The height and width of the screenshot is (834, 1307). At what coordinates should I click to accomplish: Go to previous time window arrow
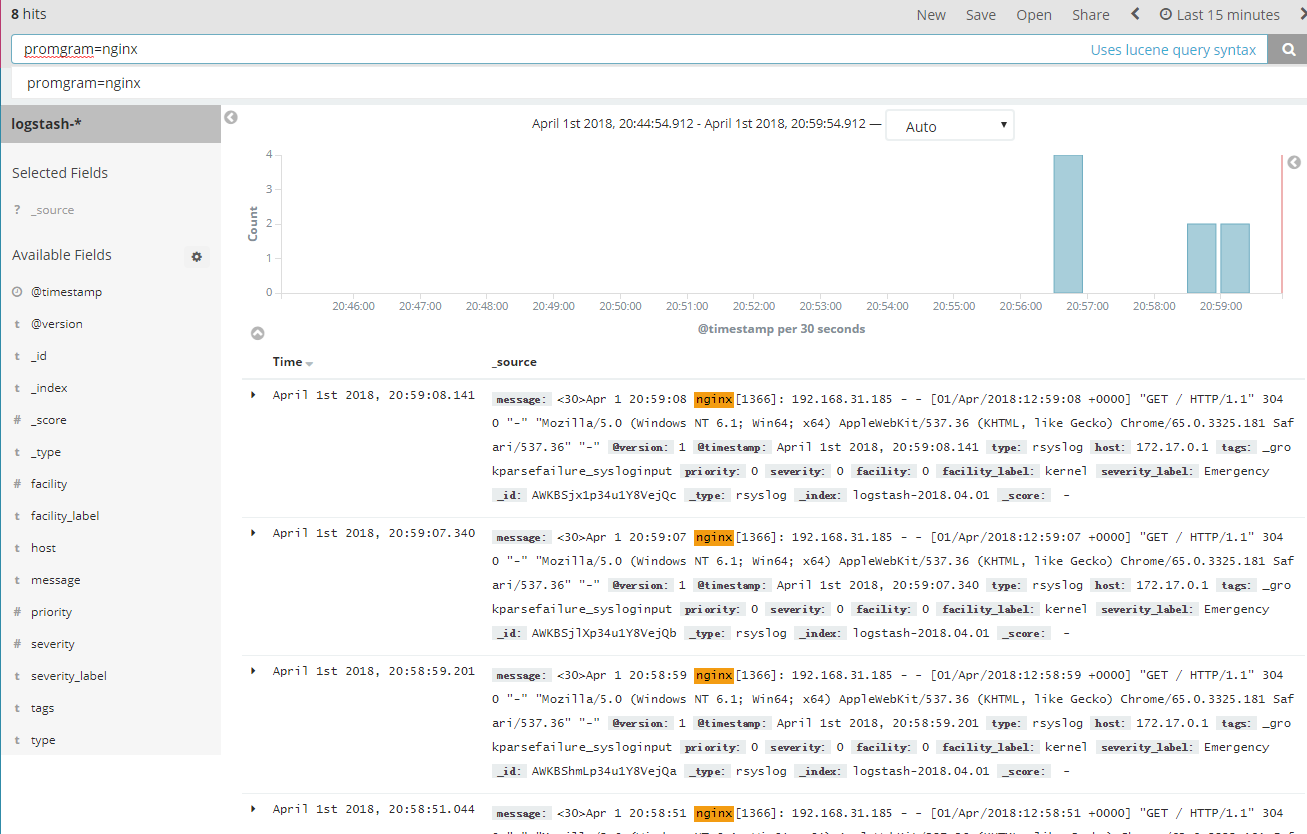1135,14
